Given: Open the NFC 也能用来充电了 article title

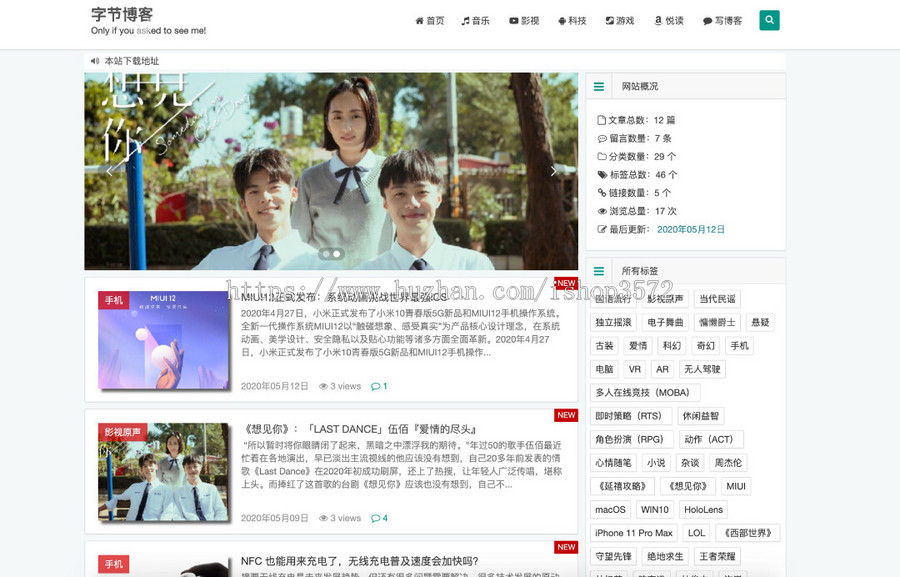Looking at the screenshot, I should tap(359, 561).
